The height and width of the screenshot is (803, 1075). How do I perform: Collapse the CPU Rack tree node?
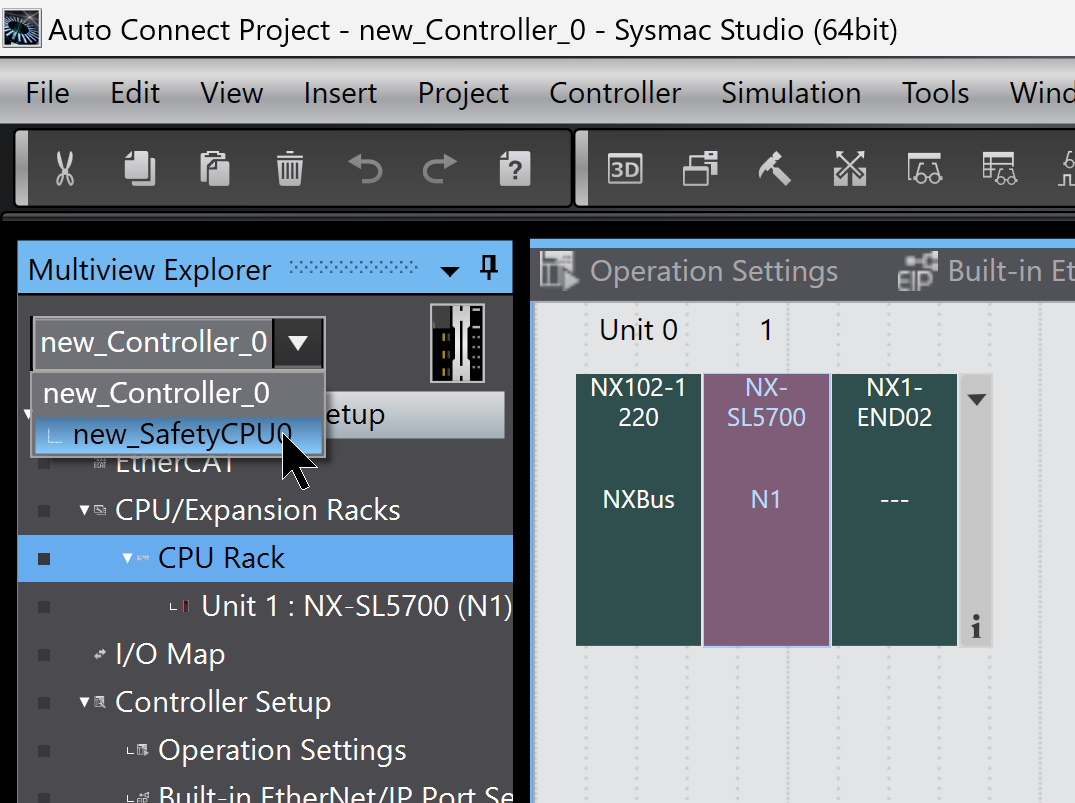click(x=128, y=558)
